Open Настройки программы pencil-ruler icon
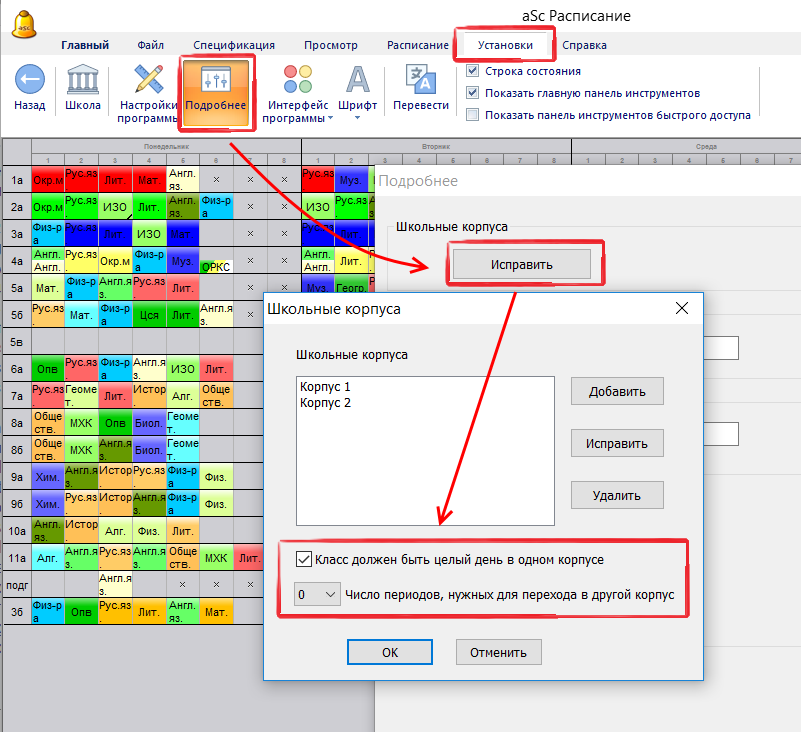The height and width of the screenshot is (732, 801). (x=148, y=81)
